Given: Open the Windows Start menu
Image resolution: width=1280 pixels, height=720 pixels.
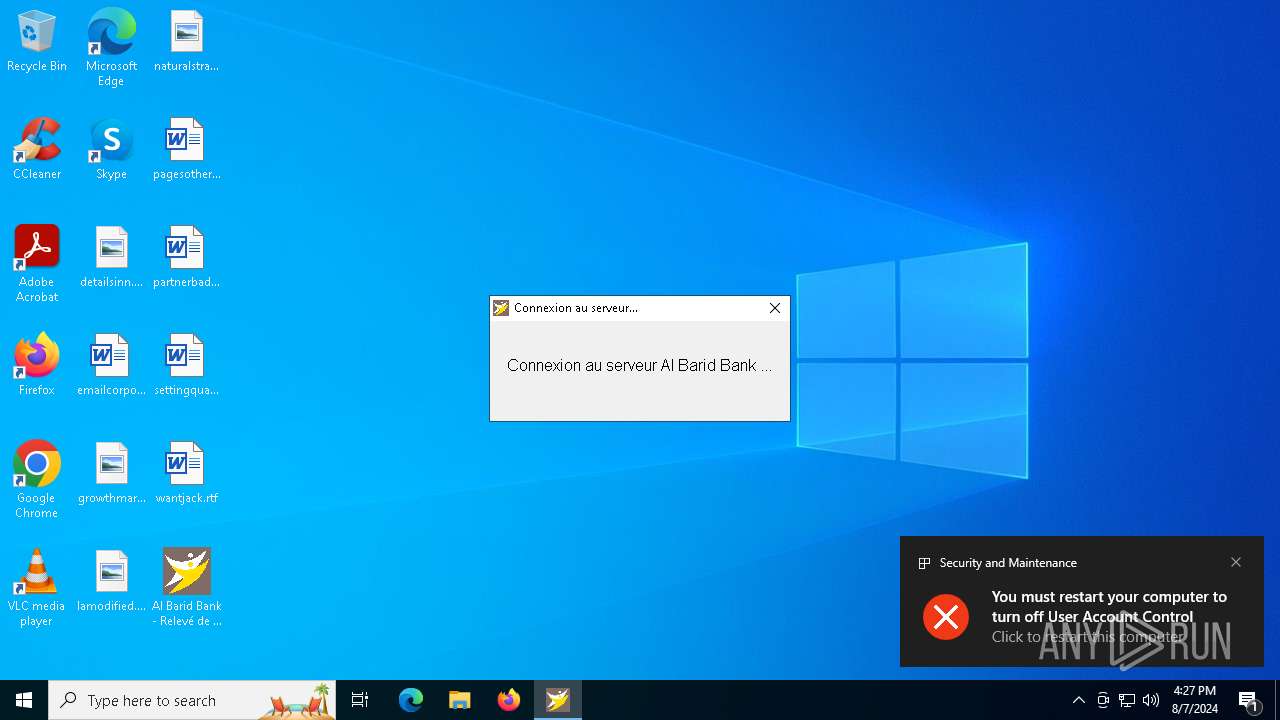Looking at the screenshot, I should click(24, 700).
